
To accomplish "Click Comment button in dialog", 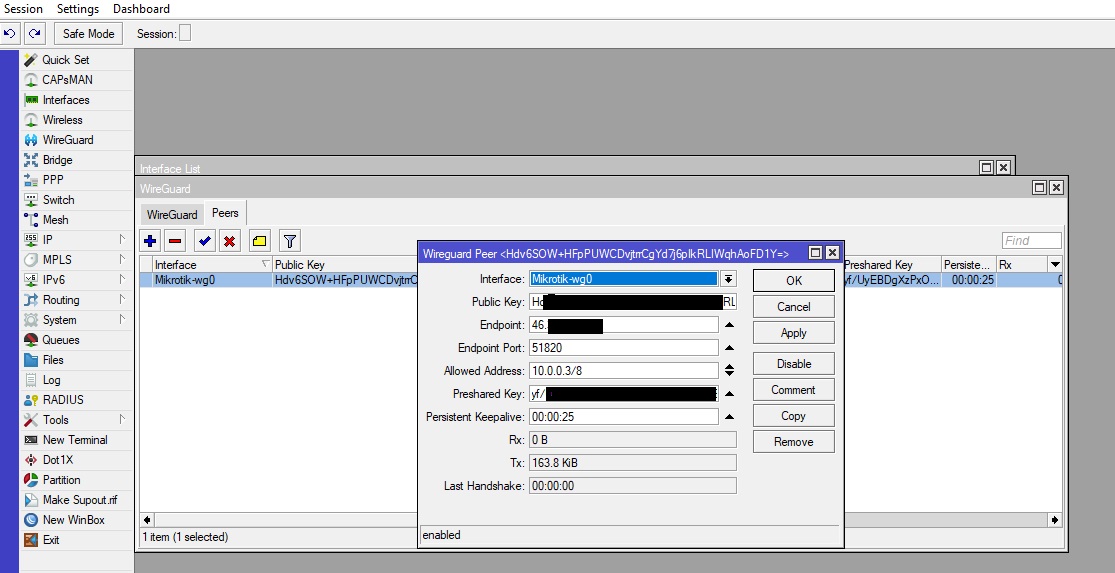I will coord(794,390).
